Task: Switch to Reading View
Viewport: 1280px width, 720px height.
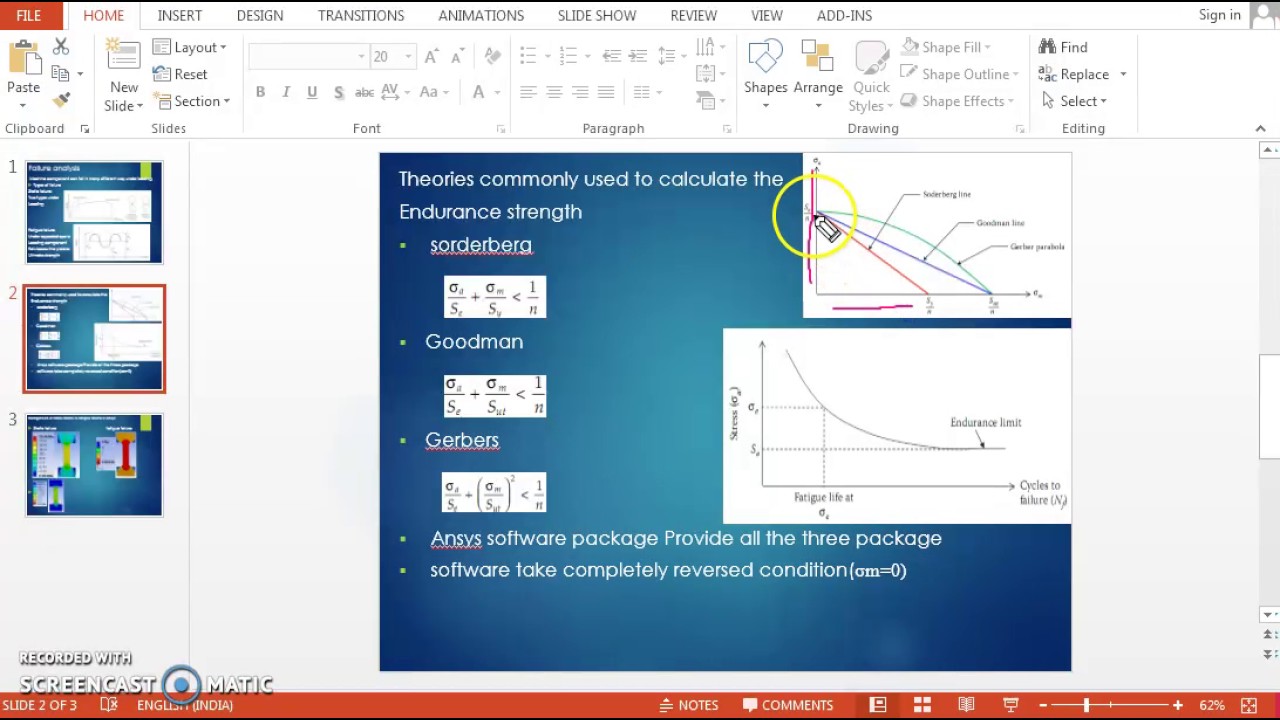Action: (966, 705)
